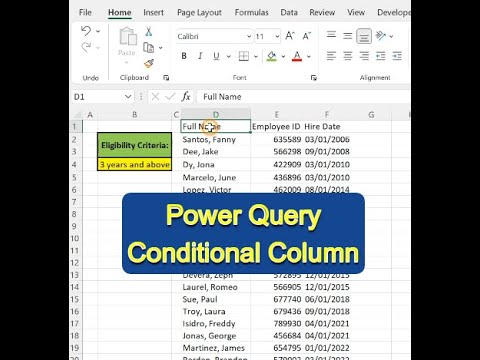This screenshot has width=480, height=360.
Task: Toggle Bold formatting
Action: coord(184,56)
